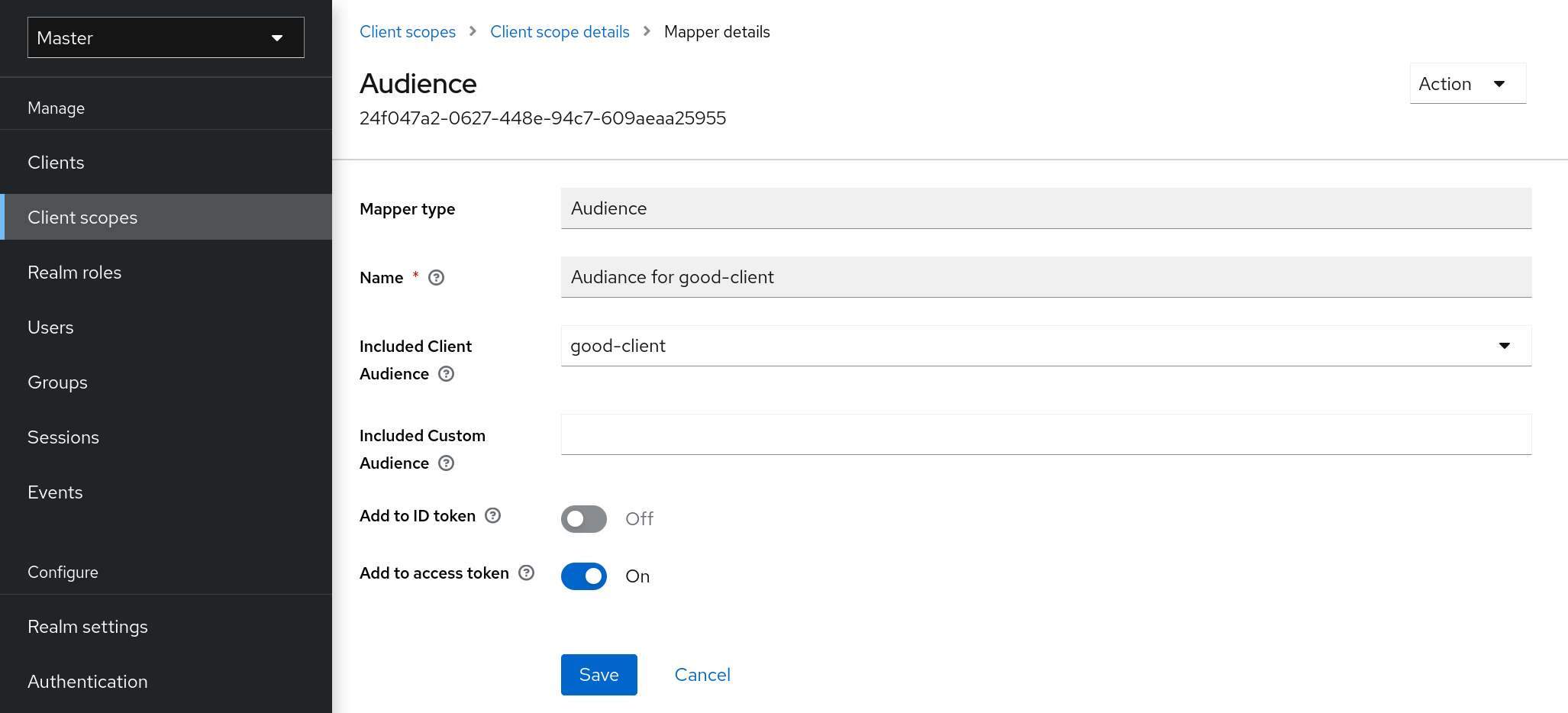This screenshot has height=713, width=1568.
Task: Save the Audience mapper
Action: [598, 675]
